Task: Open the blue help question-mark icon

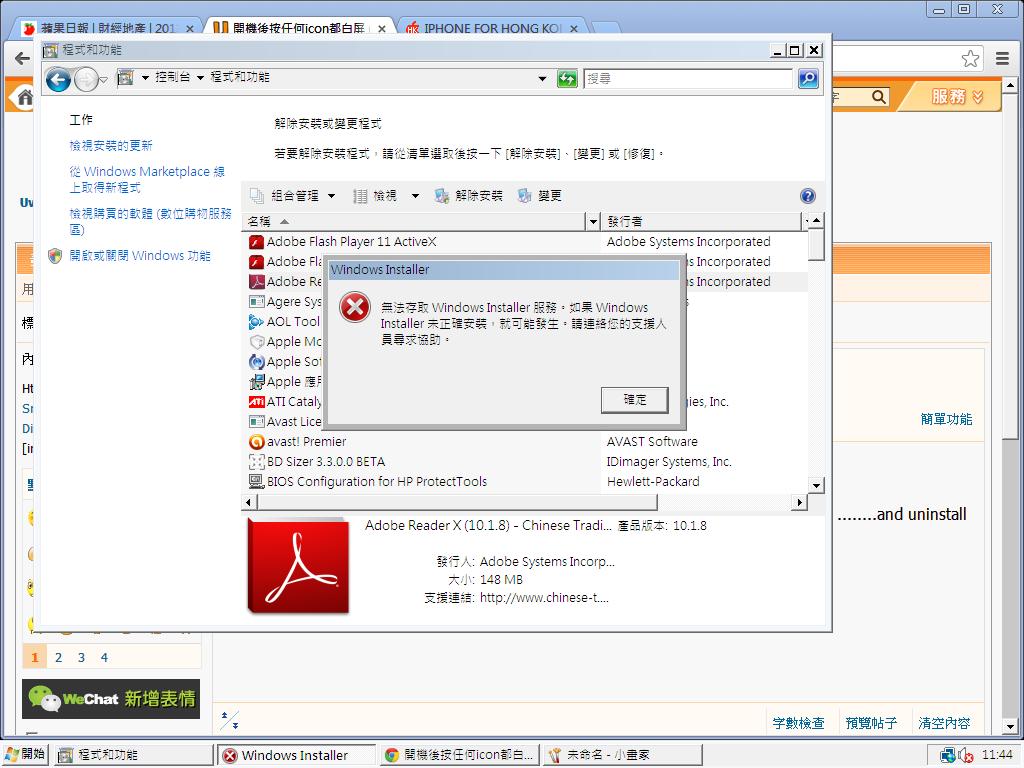Action: click(x=807, y=196)
